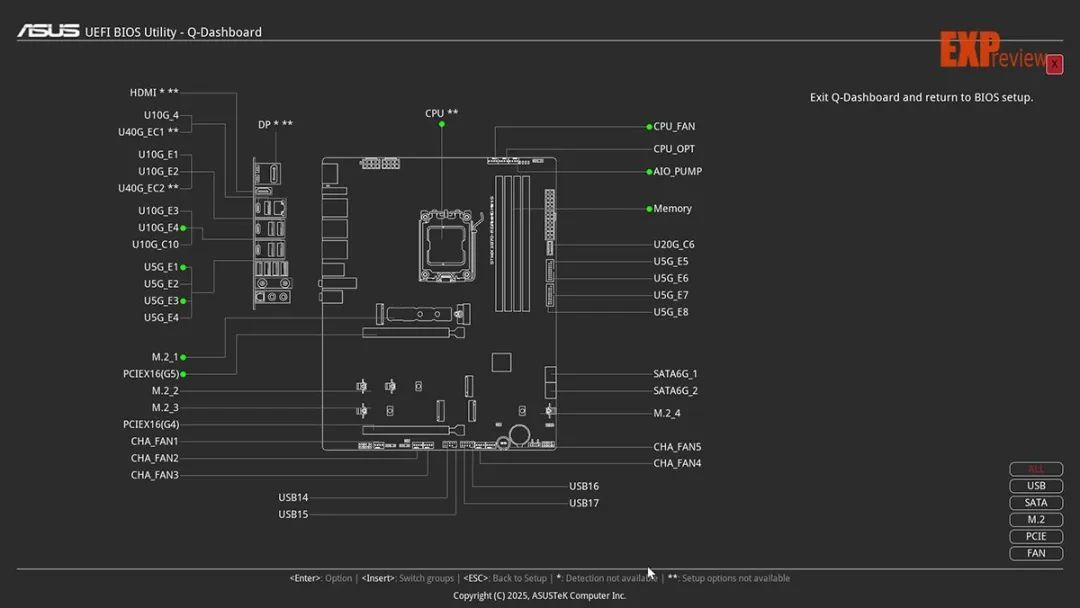Select PCIEX16(G4) slot label
1080x608 pixels.
(151, 424)
